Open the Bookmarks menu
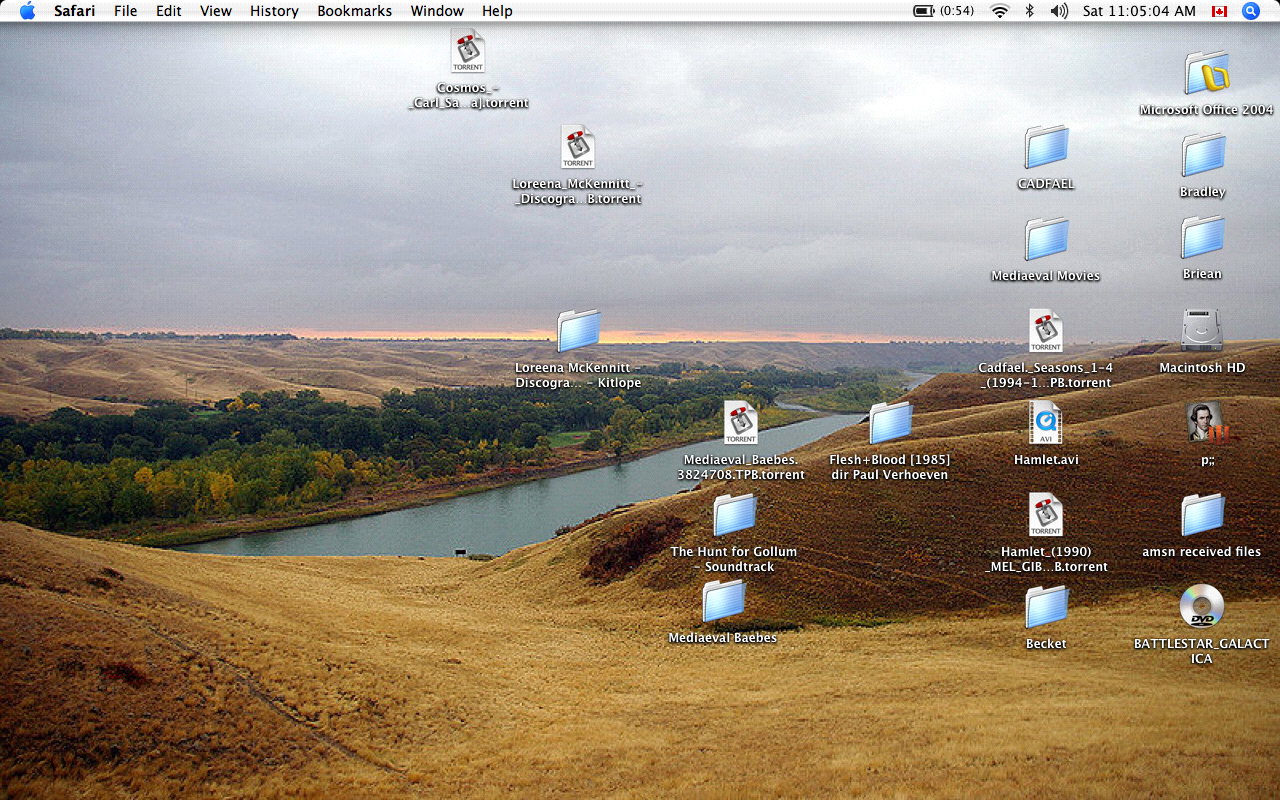This screenshot has height=800, width=1280. click(355, 11)
